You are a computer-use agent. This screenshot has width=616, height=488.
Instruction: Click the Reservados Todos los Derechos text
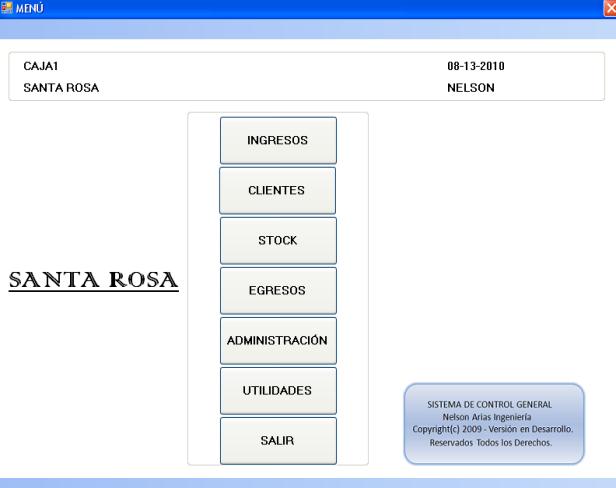pyautogui.click(x=493, y=442)
